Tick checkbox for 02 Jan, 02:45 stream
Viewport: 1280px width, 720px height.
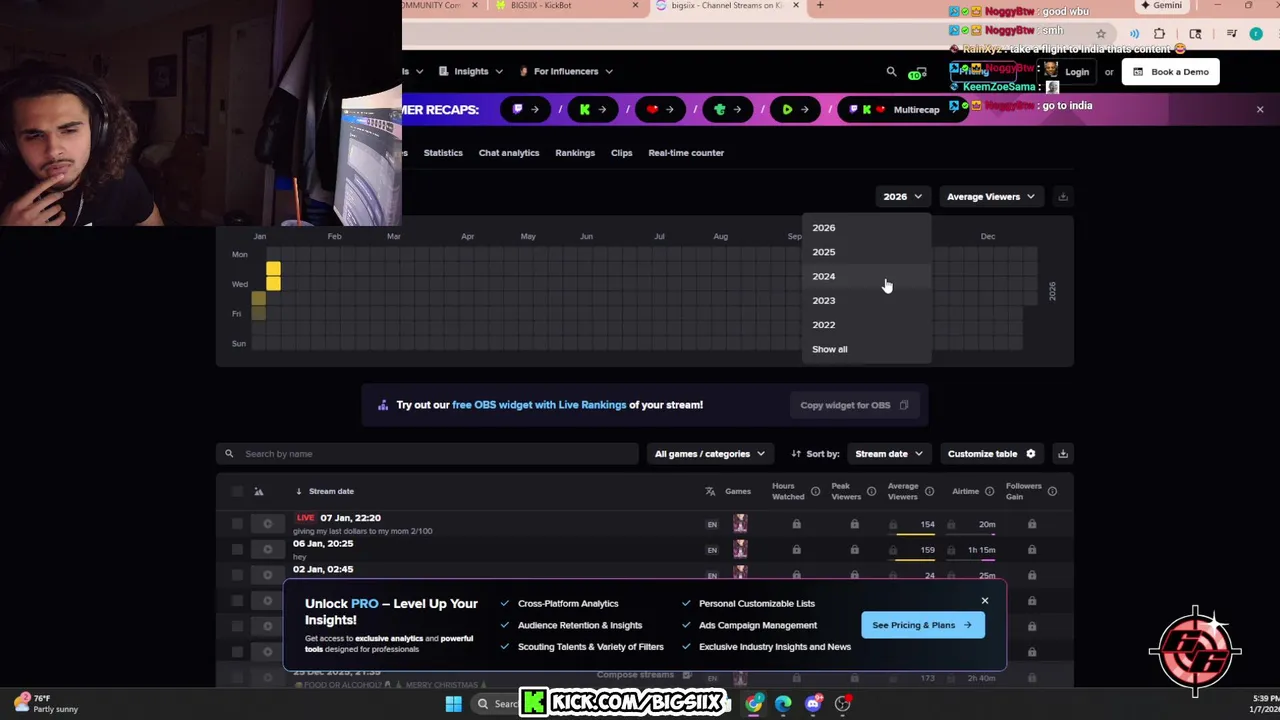tap(237, 575)
